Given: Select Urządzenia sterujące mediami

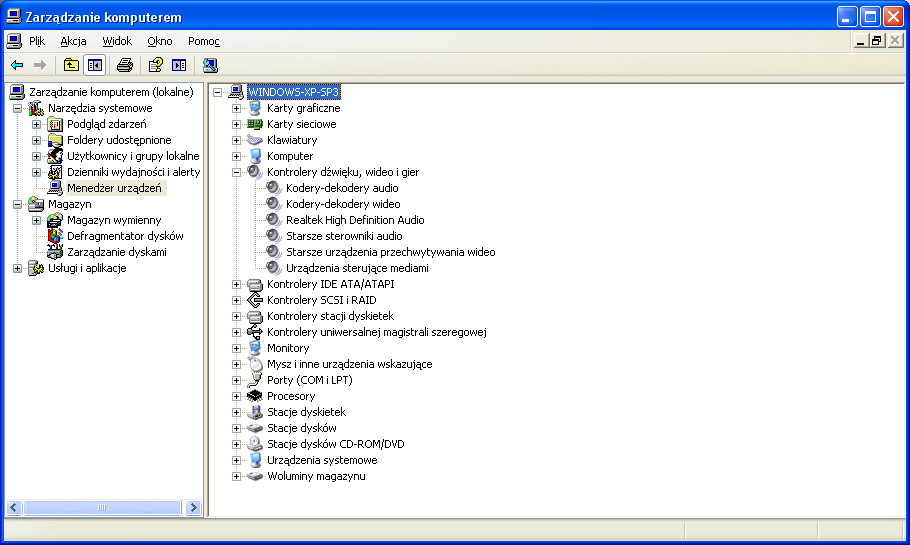Looking at the screenshot, I should pos(357,268).
